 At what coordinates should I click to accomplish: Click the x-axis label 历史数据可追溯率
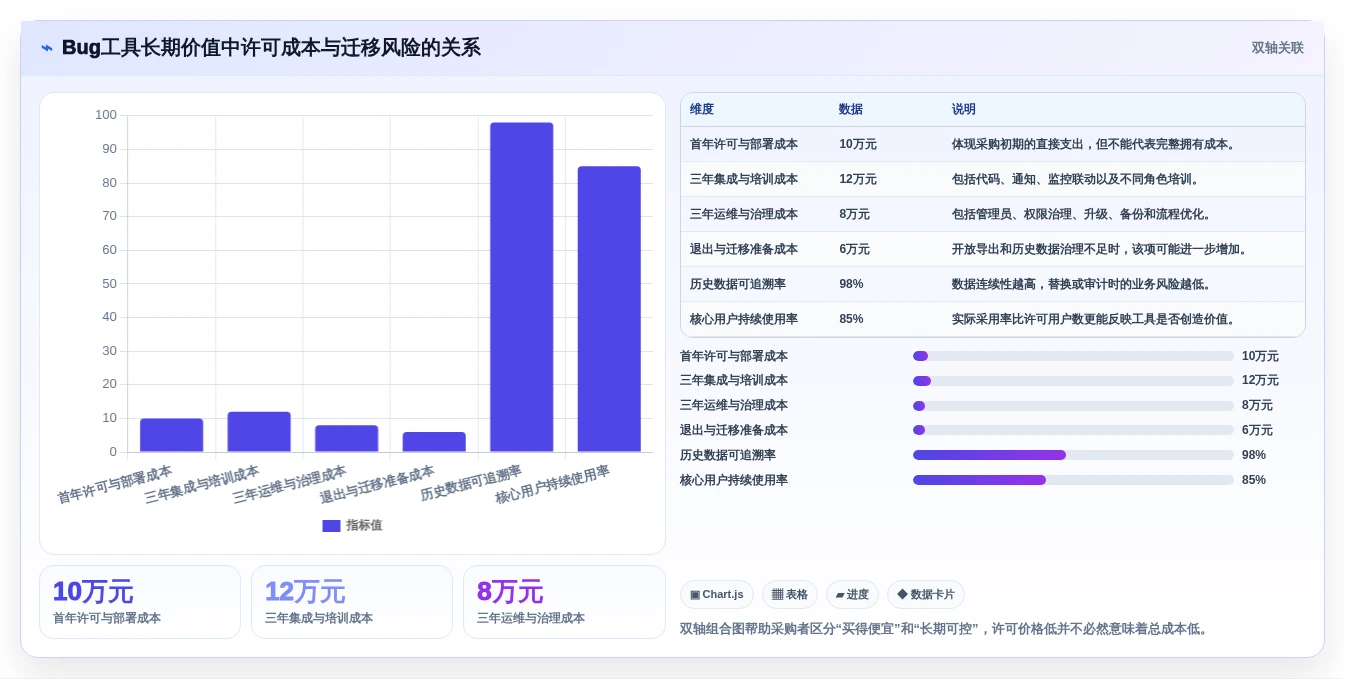pos(471,483)
